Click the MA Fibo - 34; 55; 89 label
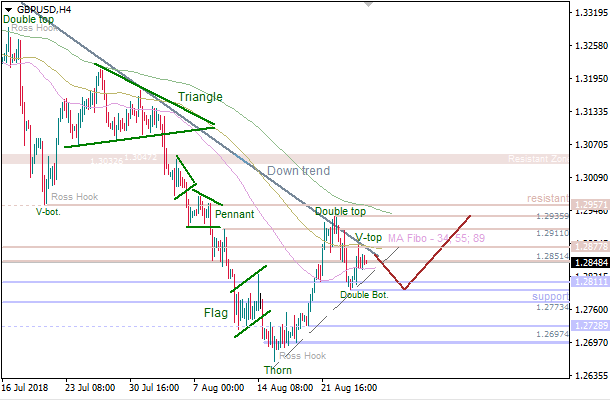Screen dimensions: 610x400 coord(438,238)
